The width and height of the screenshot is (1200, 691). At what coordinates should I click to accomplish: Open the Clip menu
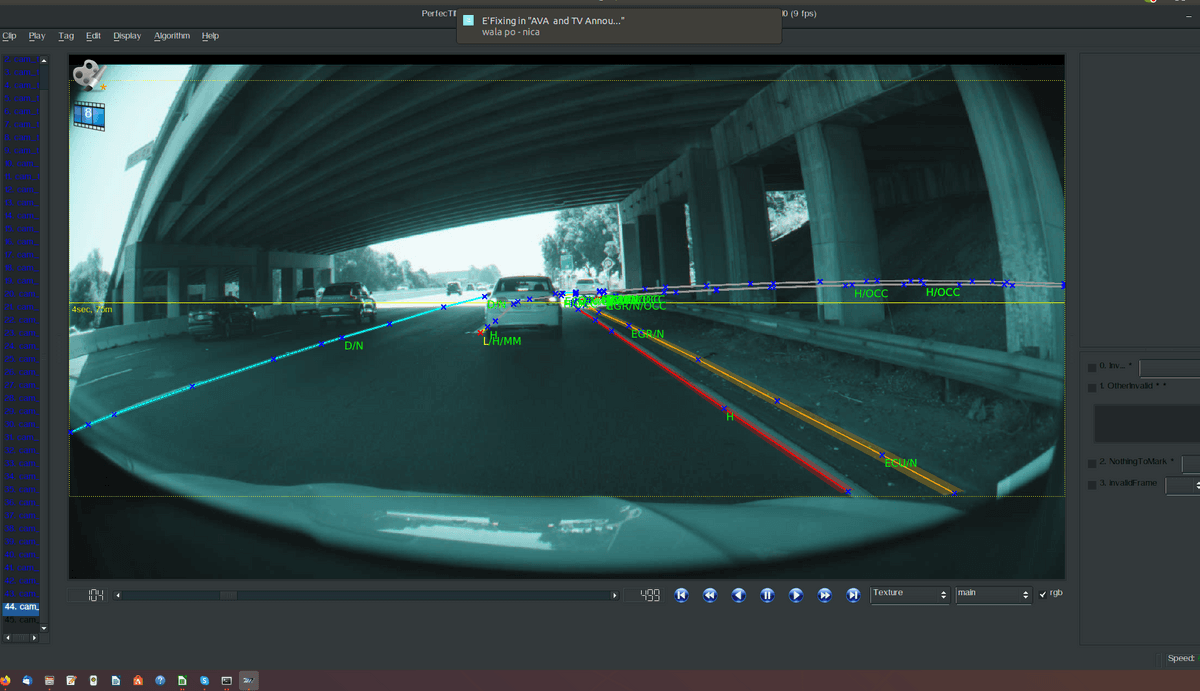tap(9, 36)
